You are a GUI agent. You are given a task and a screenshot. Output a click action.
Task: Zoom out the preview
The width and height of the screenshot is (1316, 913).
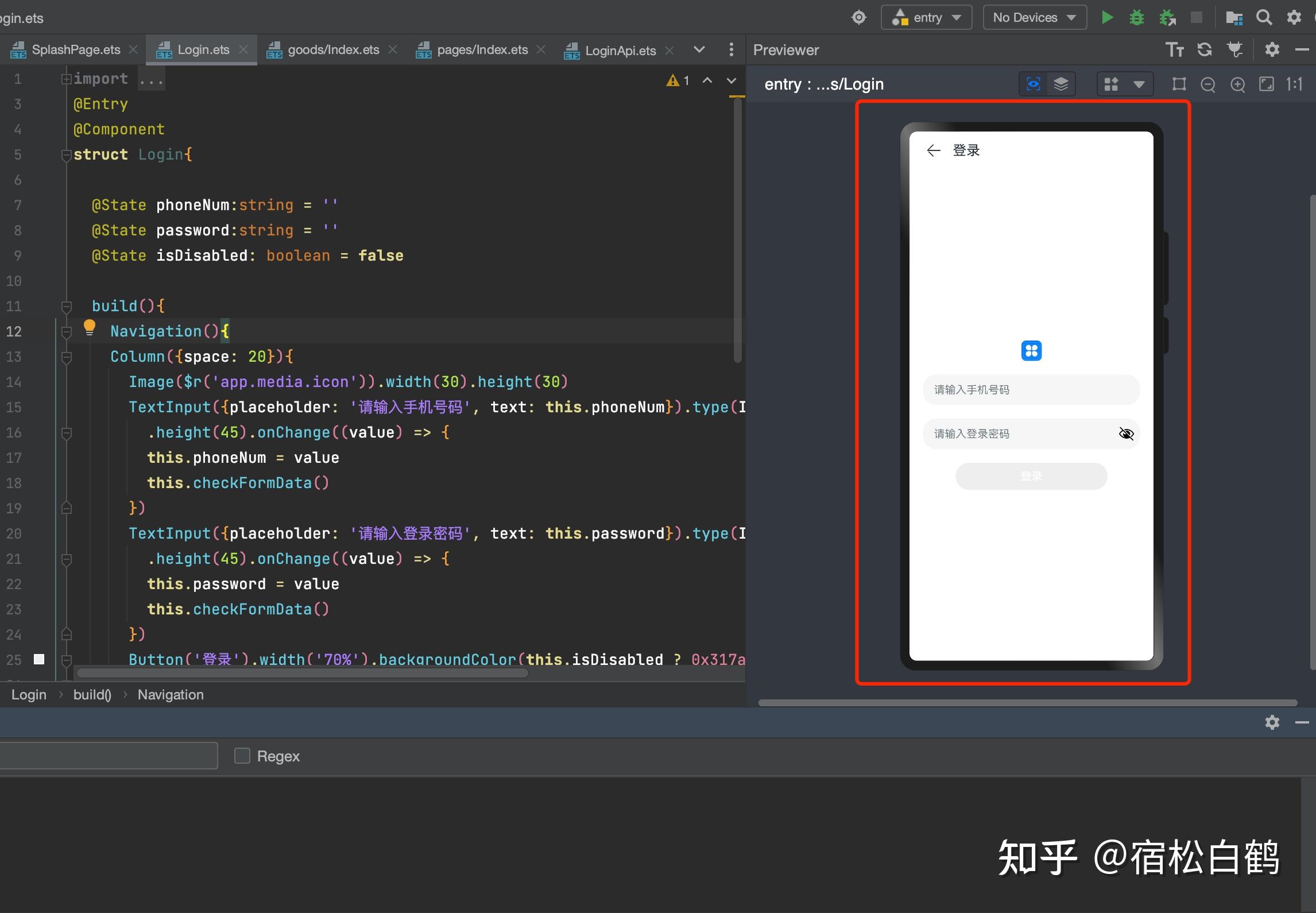pos(1208,85)
